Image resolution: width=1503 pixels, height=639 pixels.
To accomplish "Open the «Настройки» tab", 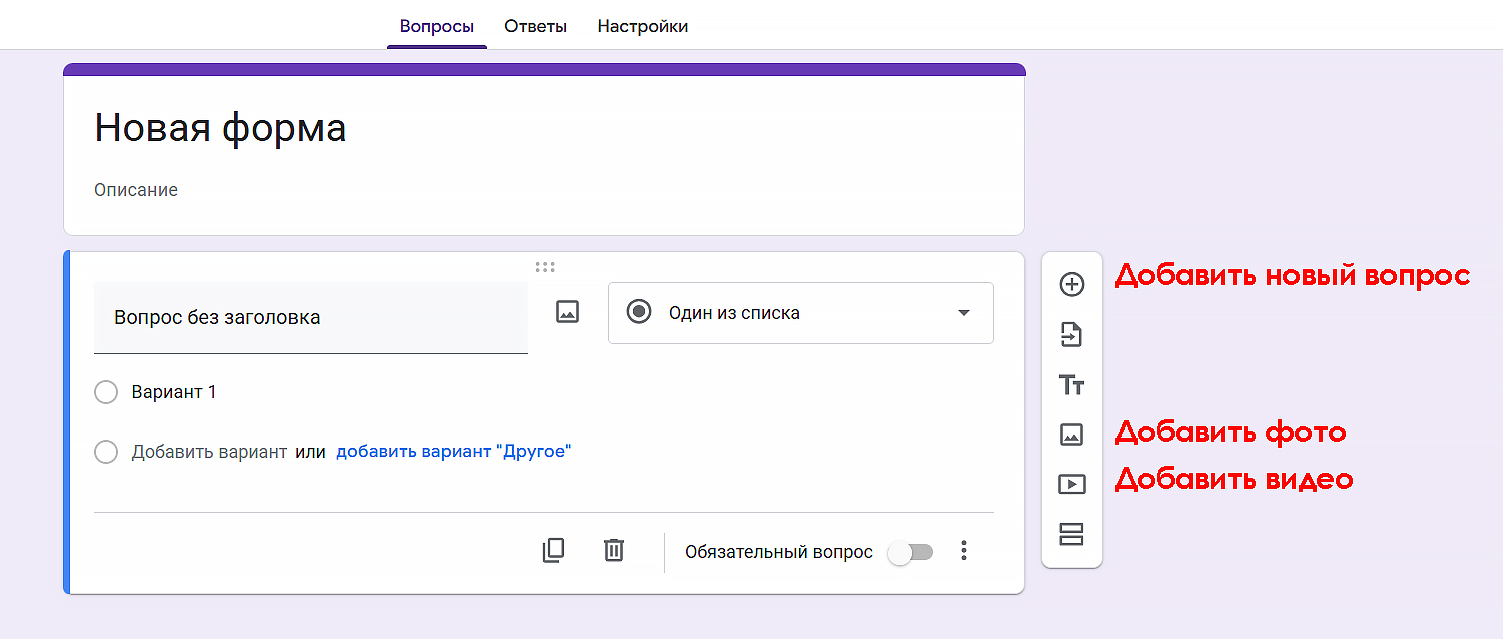I will [643, 26].
